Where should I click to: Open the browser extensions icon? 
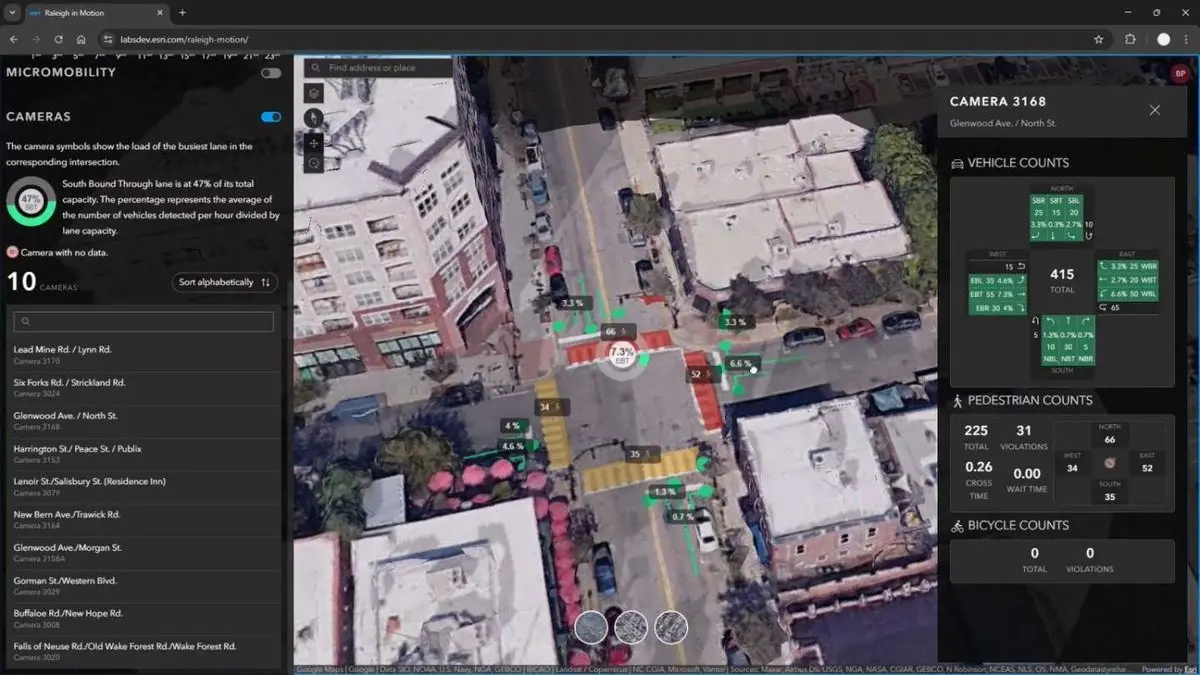1131,39
